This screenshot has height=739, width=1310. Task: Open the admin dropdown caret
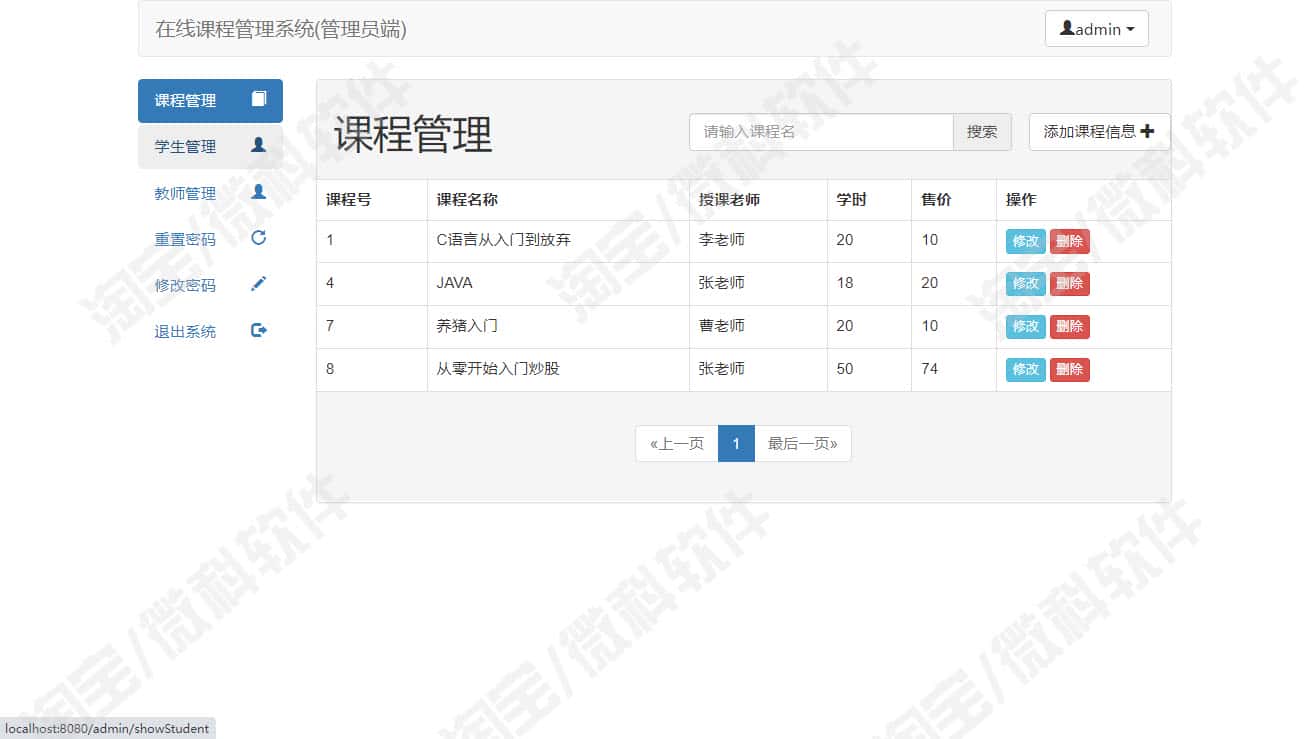[x=1130, y=30]
